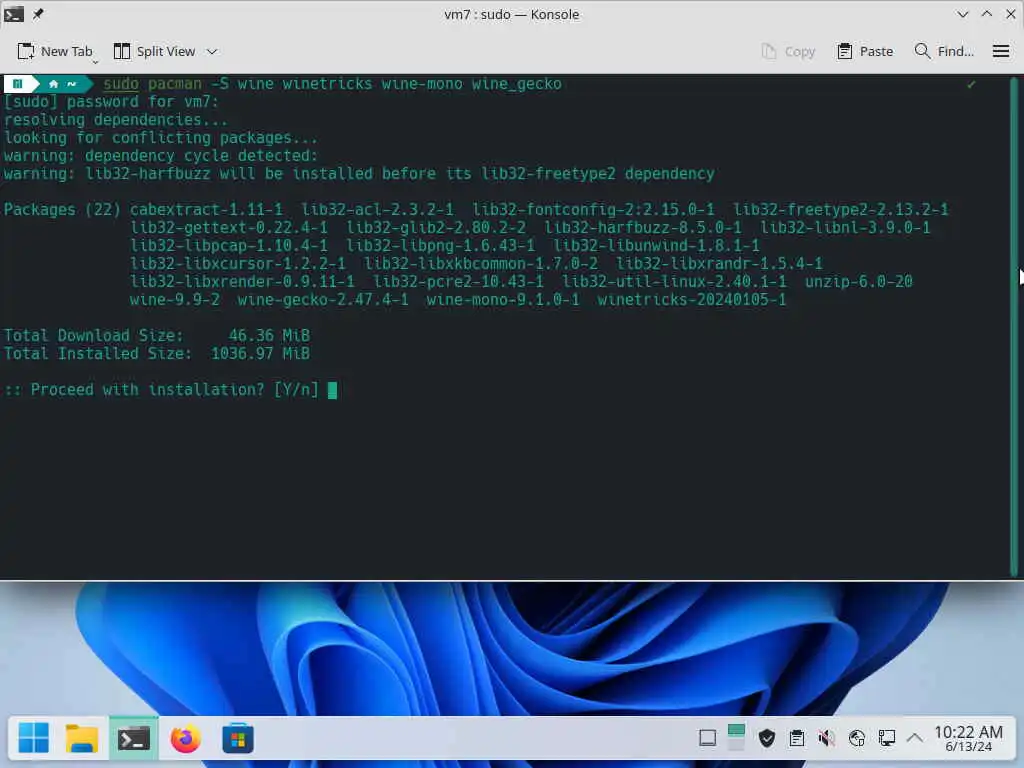Click the Copy toolbar button
This screenshot has height=768, width=1024.
point(788,52)
